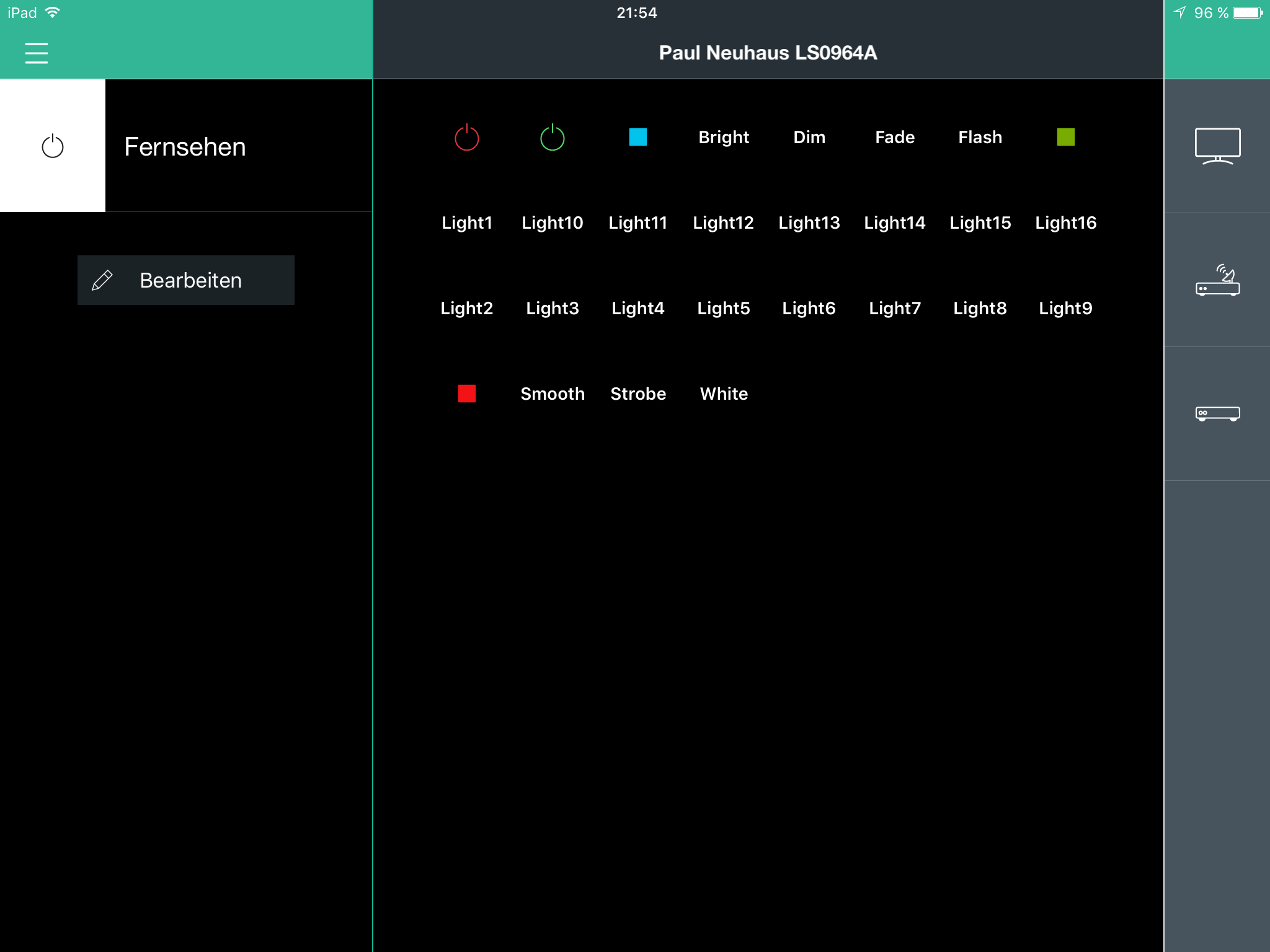1270x952 pixels.
Task: Activate the Strobe effect
Action: tap(637, 394)
